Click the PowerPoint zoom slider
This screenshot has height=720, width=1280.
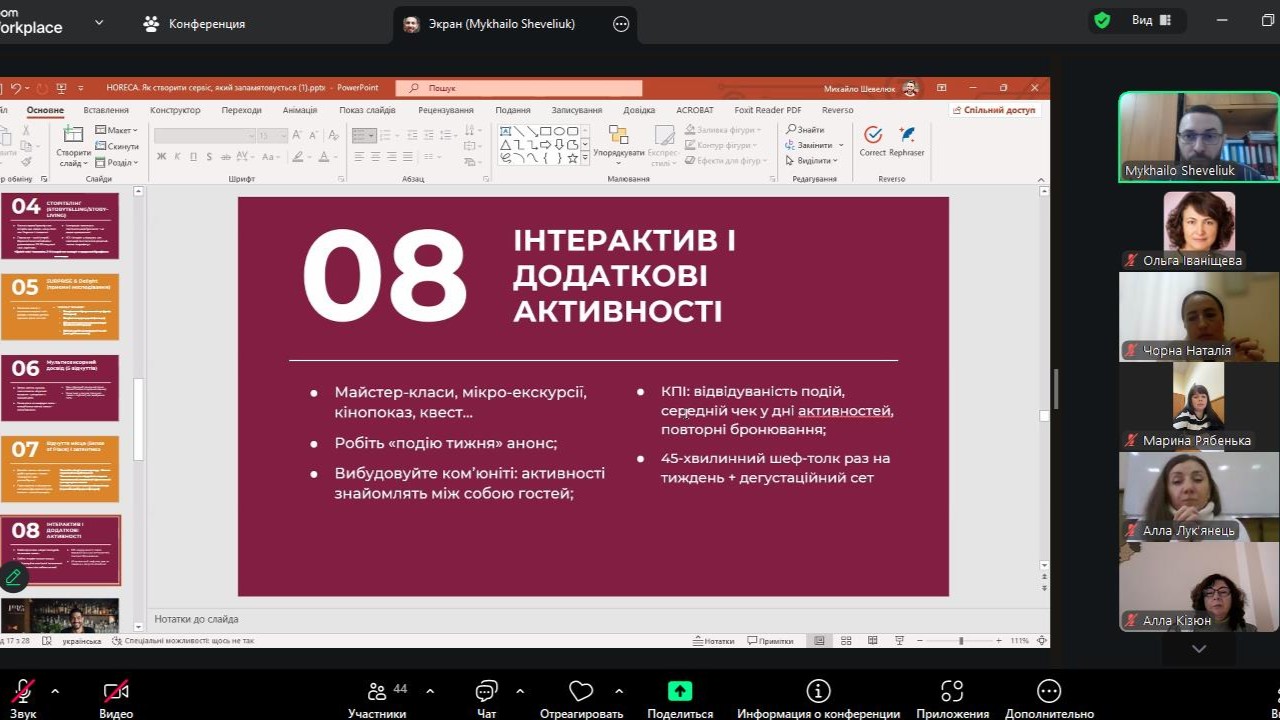(x=961, y=641)
